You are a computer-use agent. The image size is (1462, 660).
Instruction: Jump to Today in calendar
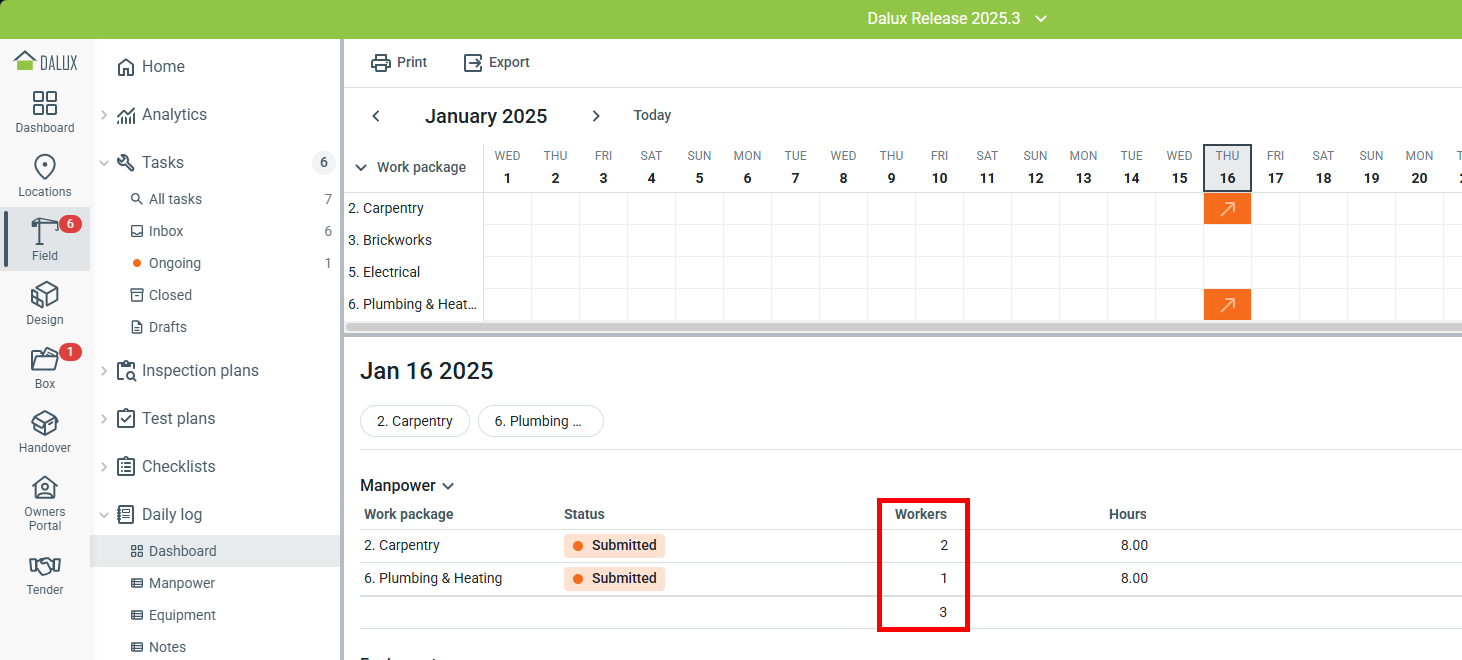pos(652,116)
